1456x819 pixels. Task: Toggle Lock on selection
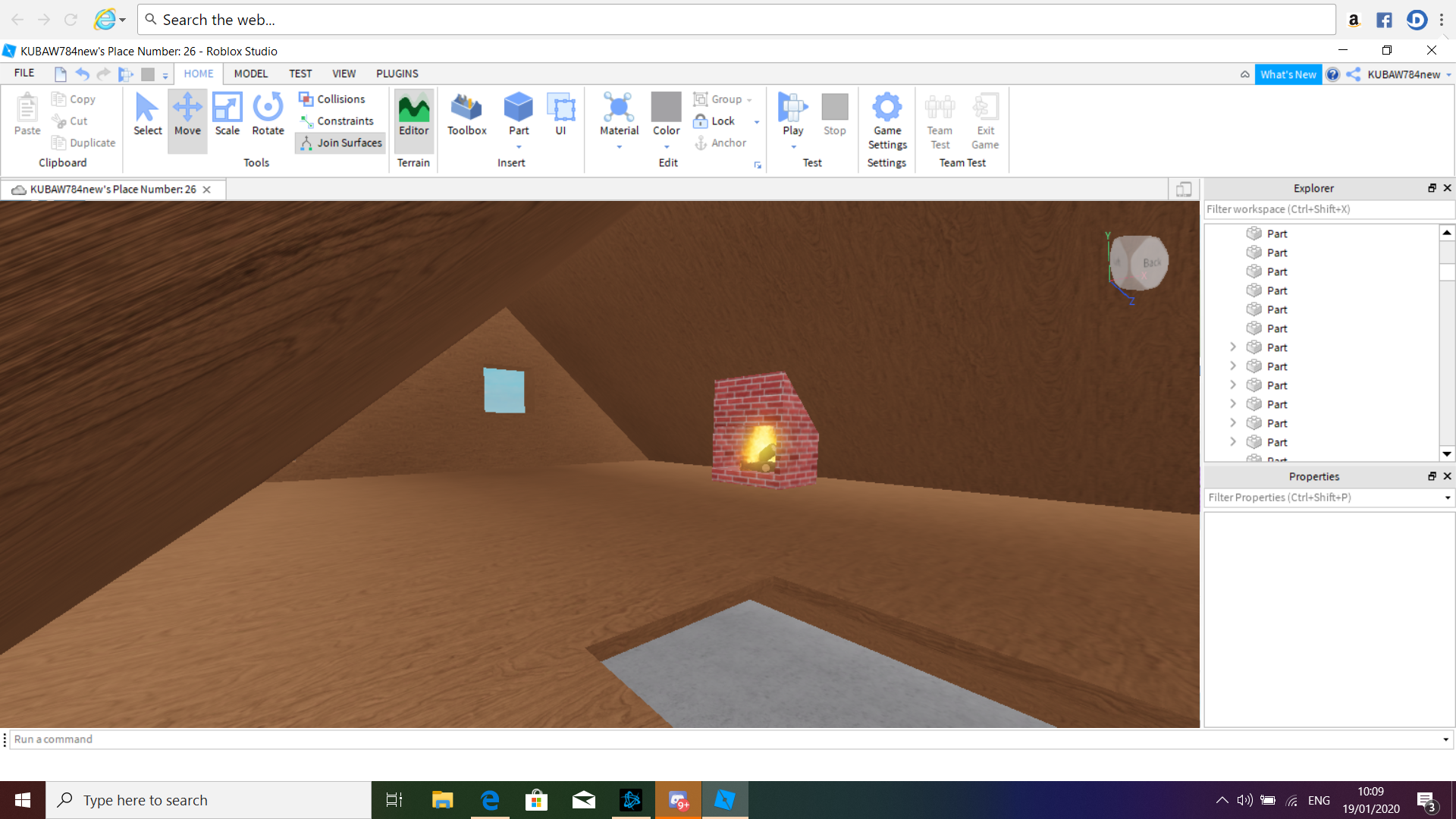click(715, 121)
